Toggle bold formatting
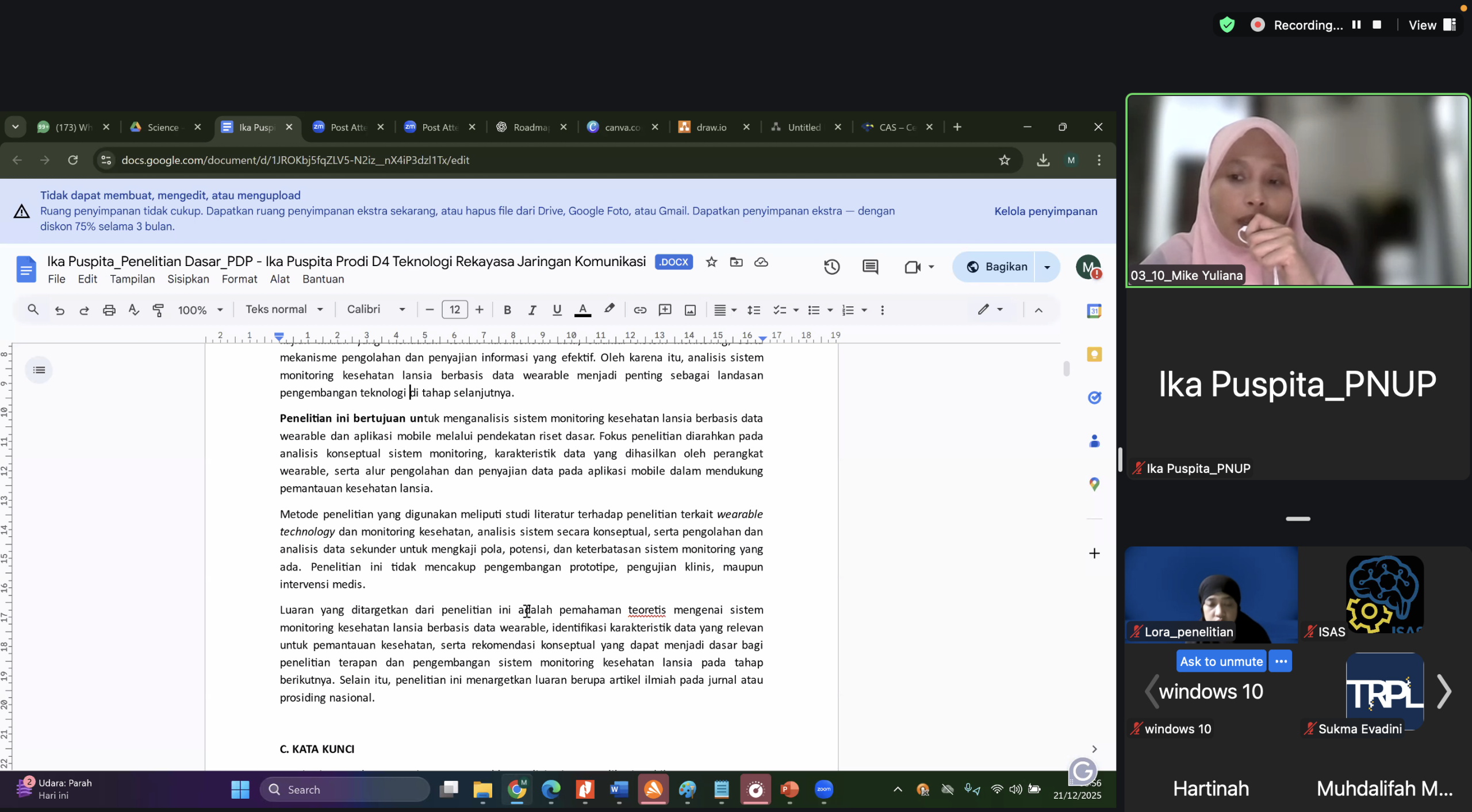This screenshot has width=1472, height=812. [x=507, y=310]
